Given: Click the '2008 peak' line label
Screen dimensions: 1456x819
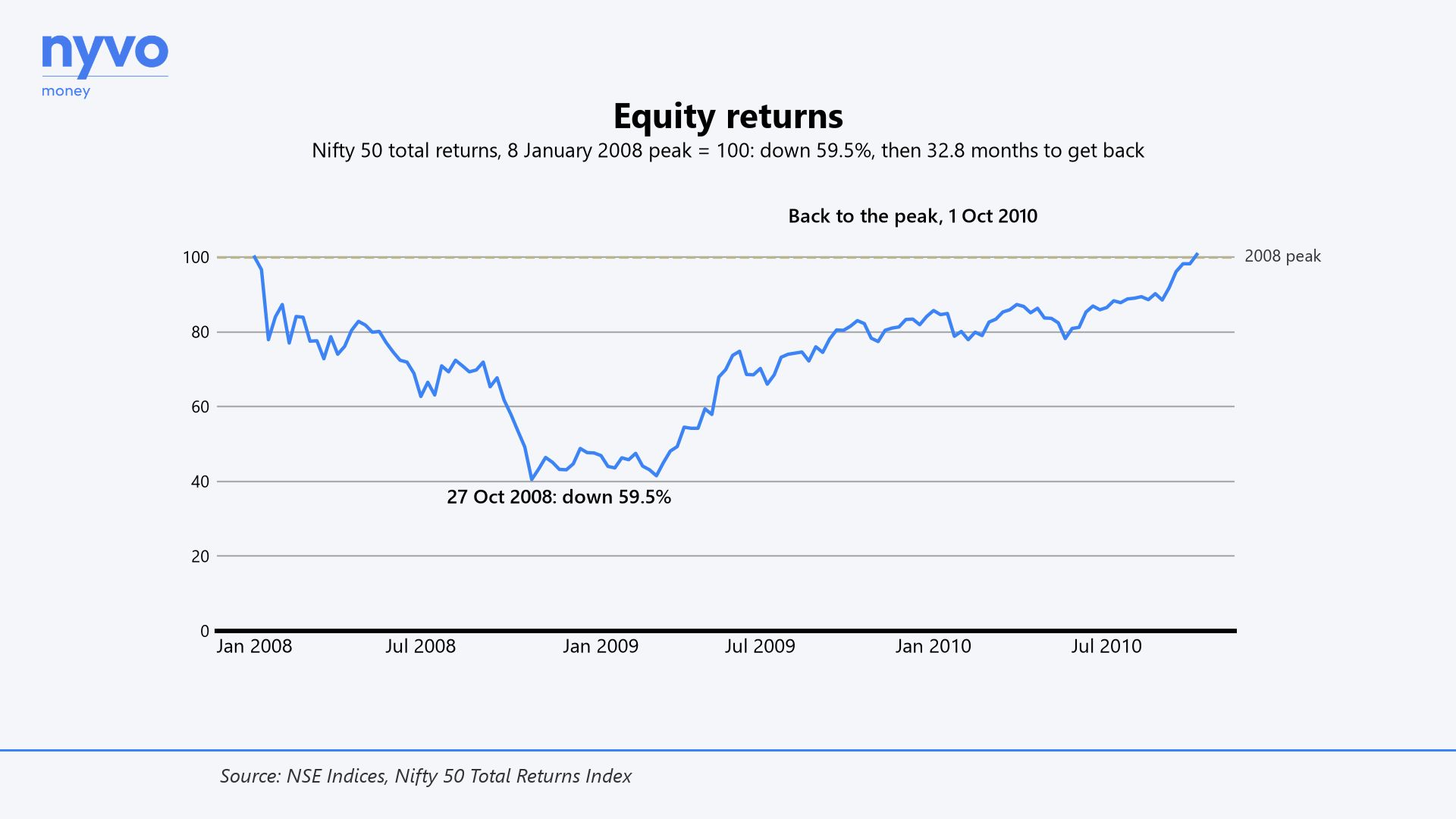Looking at the screenshot, I should pyautogui.click(x=1282, y=256).
